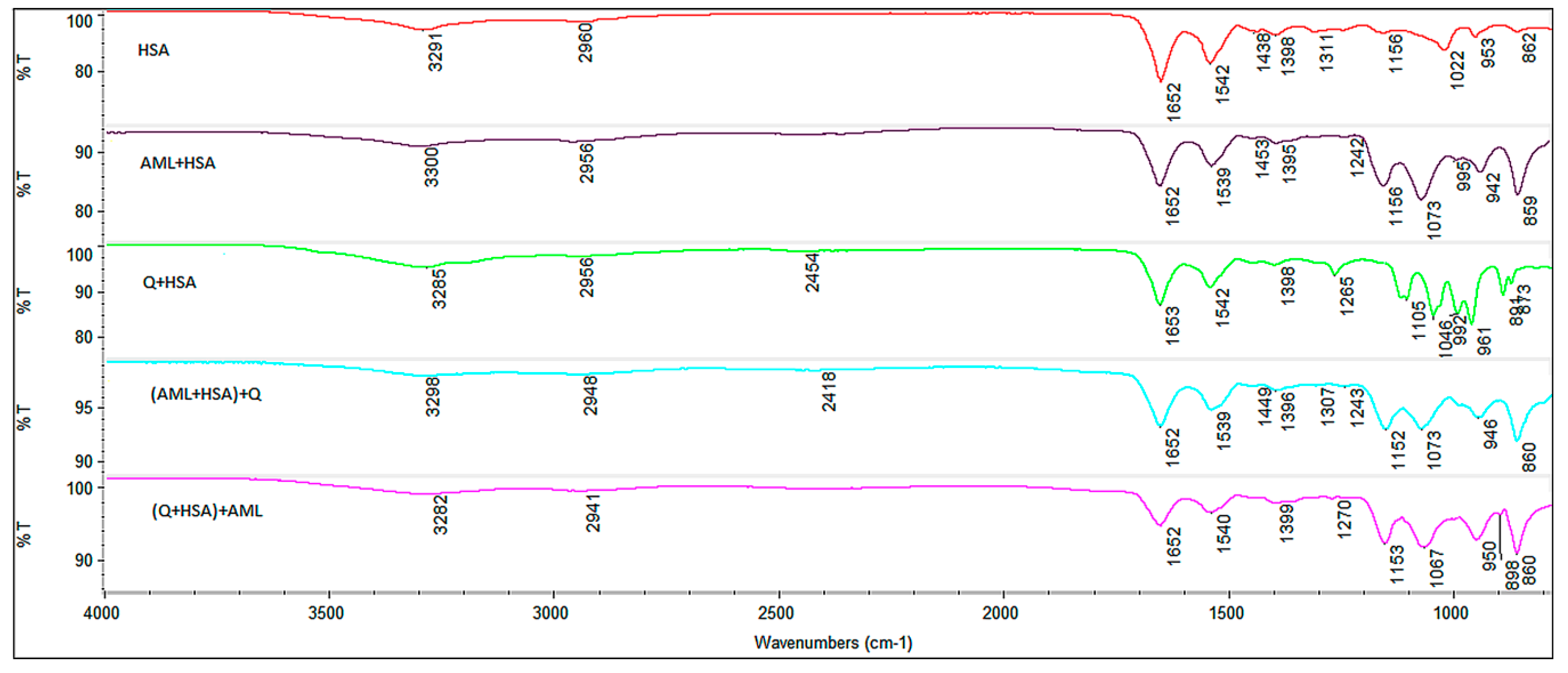
Task: Click the 2418 peak label on the cyan spectrum
Action: pos(829,392)
